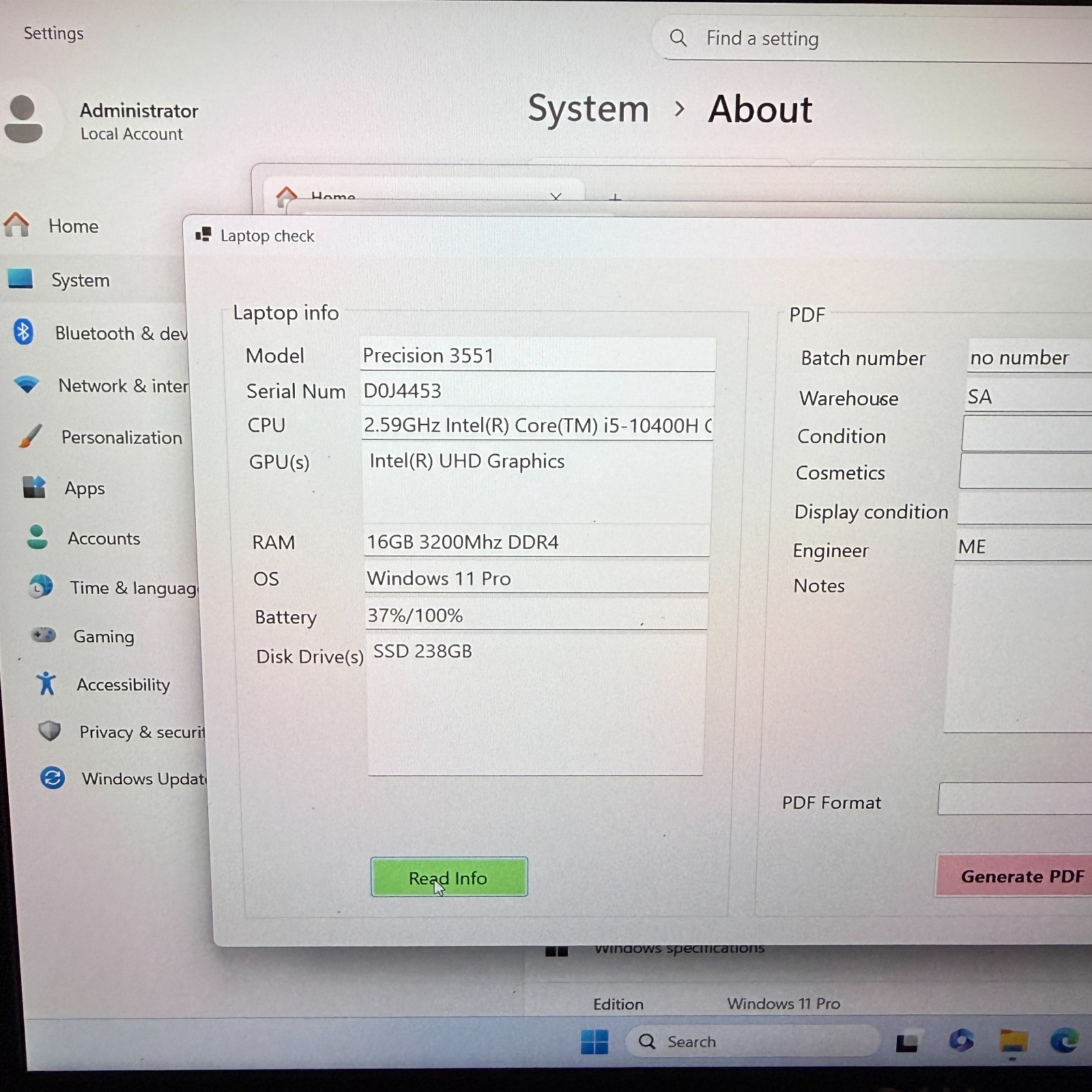Open Windows Update settings
Image resolution: width=1092 pixels, height=1092 pixels.
tap(143, 779)
